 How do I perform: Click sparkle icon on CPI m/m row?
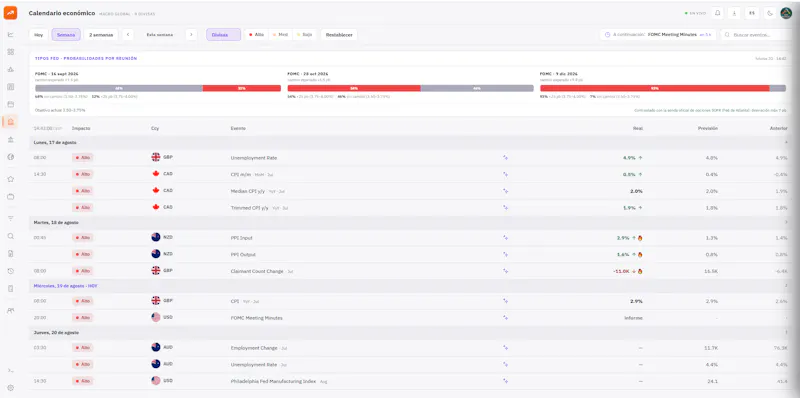506,174
